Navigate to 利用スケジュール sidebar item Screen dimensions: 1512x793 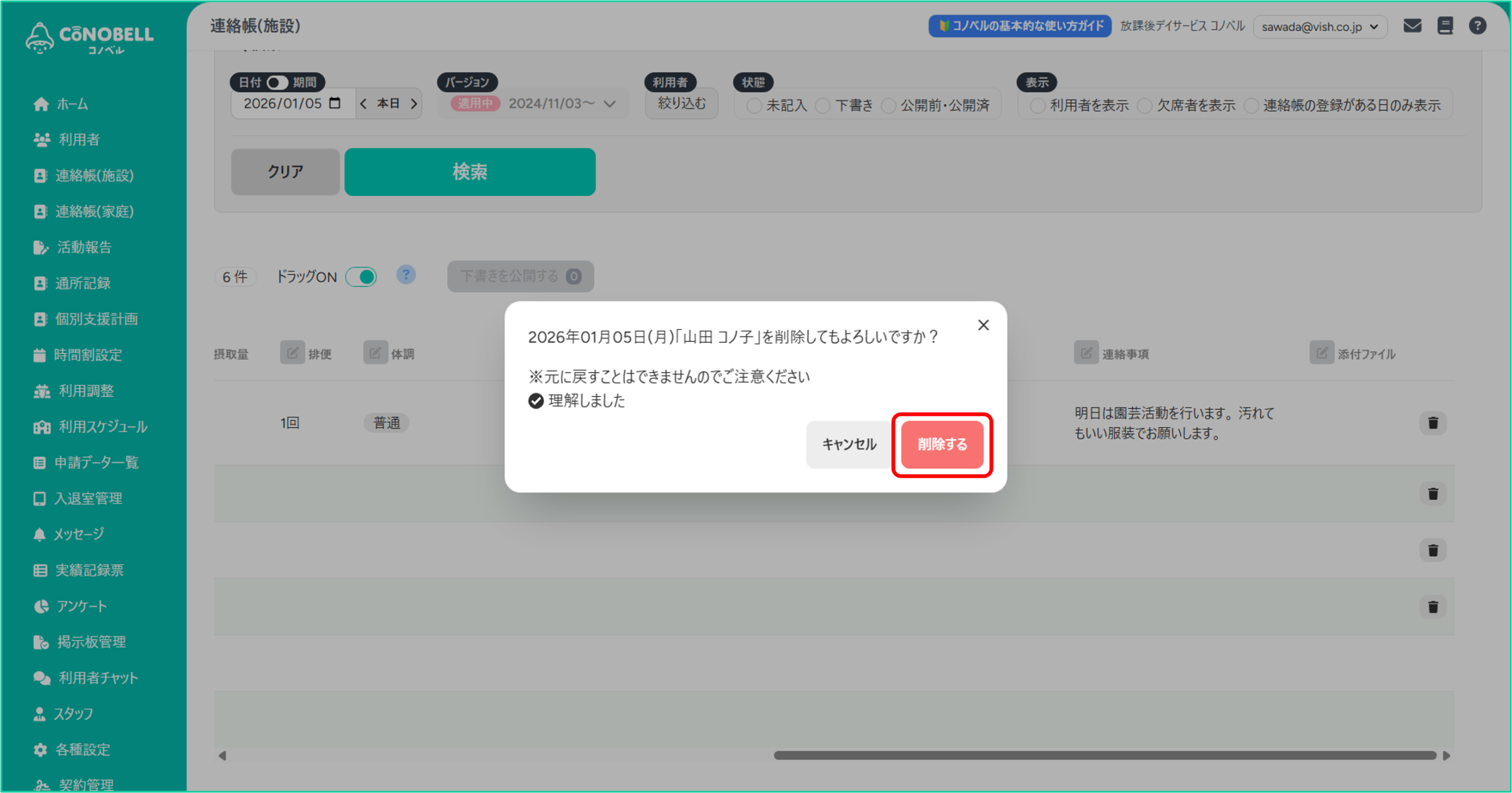[102, 426]
